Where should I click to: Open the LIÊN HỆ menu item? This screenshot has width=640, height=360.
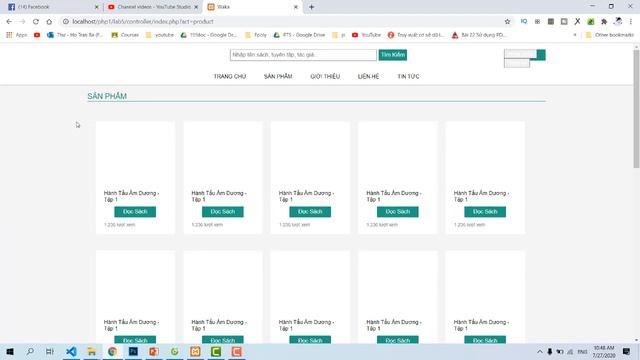pyautogui.click(x=369, y=76)
